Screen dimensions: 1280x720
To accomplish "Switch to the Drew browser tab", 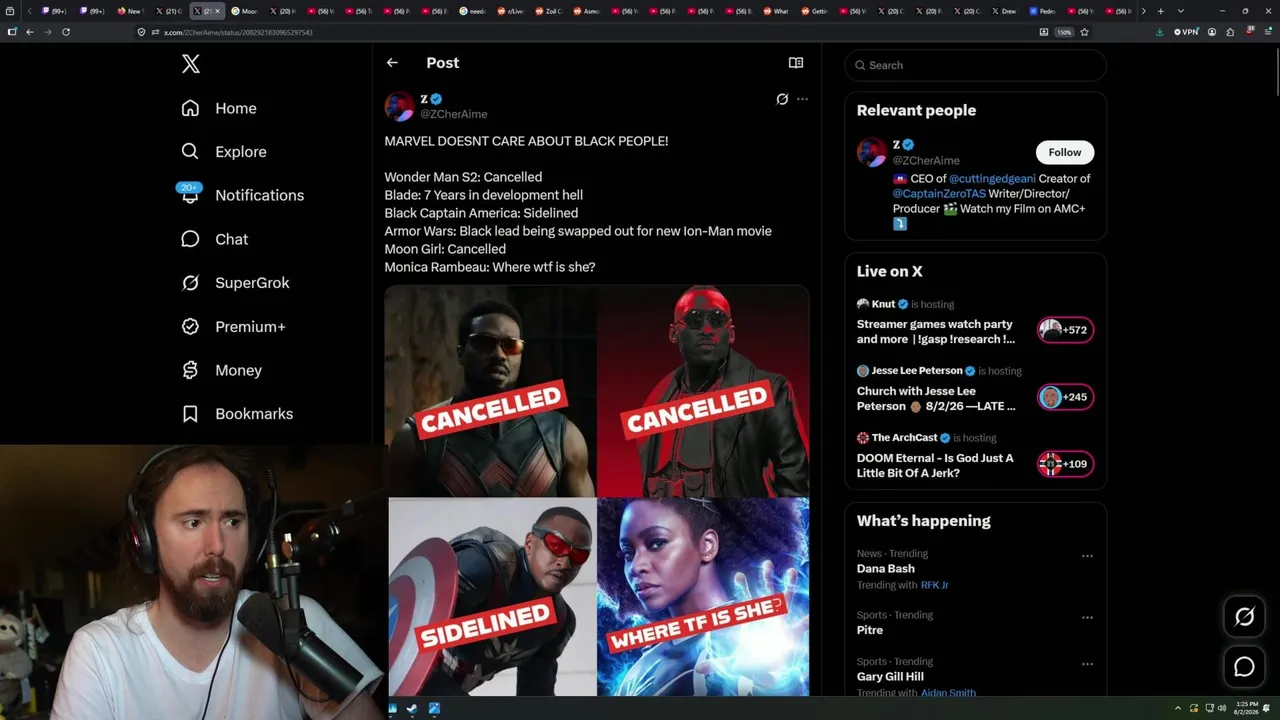I will click(x=1004, y=11).
